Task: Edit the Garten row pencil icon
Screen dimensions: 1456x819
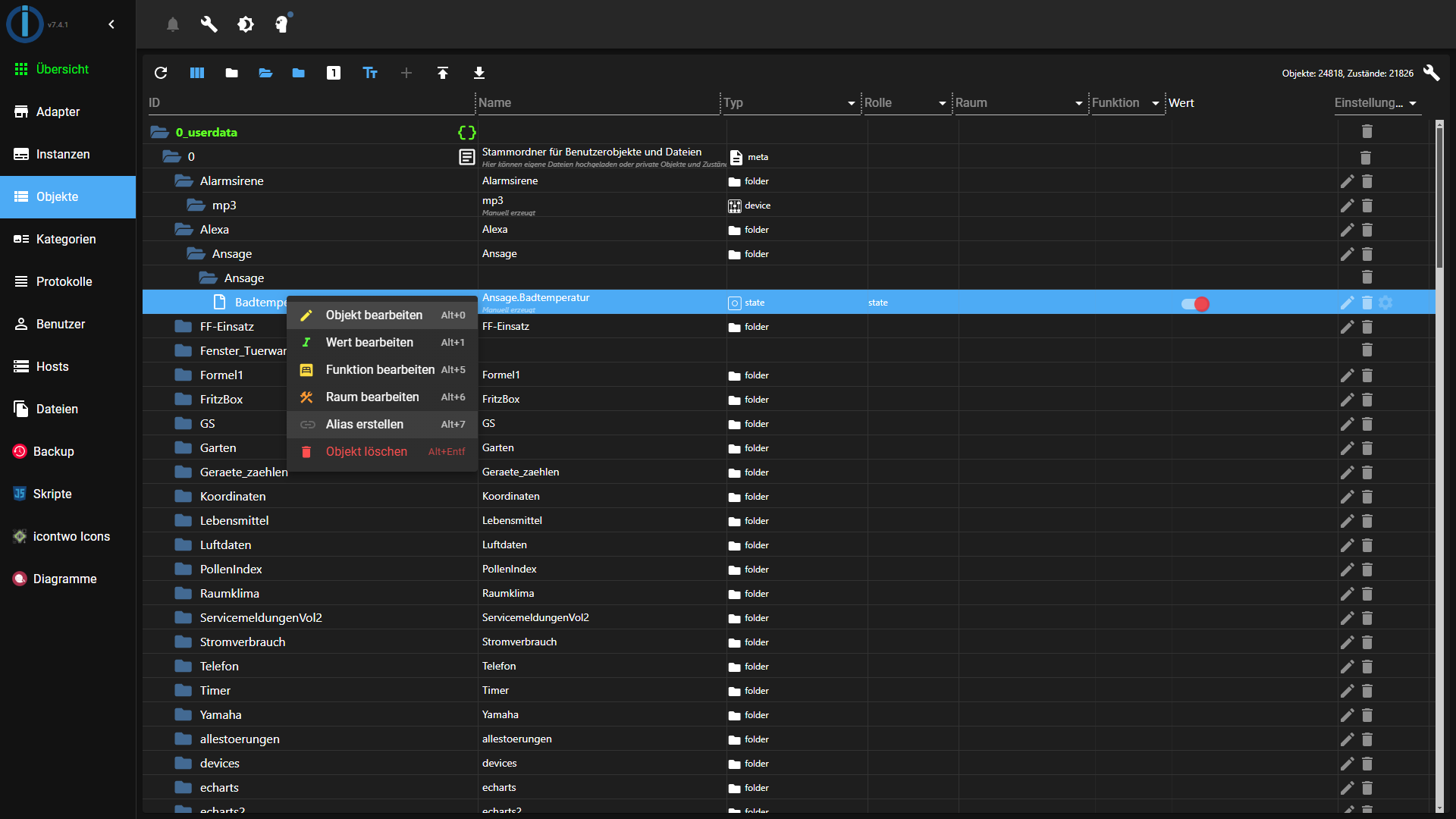Action: (x=1347, y=448)
